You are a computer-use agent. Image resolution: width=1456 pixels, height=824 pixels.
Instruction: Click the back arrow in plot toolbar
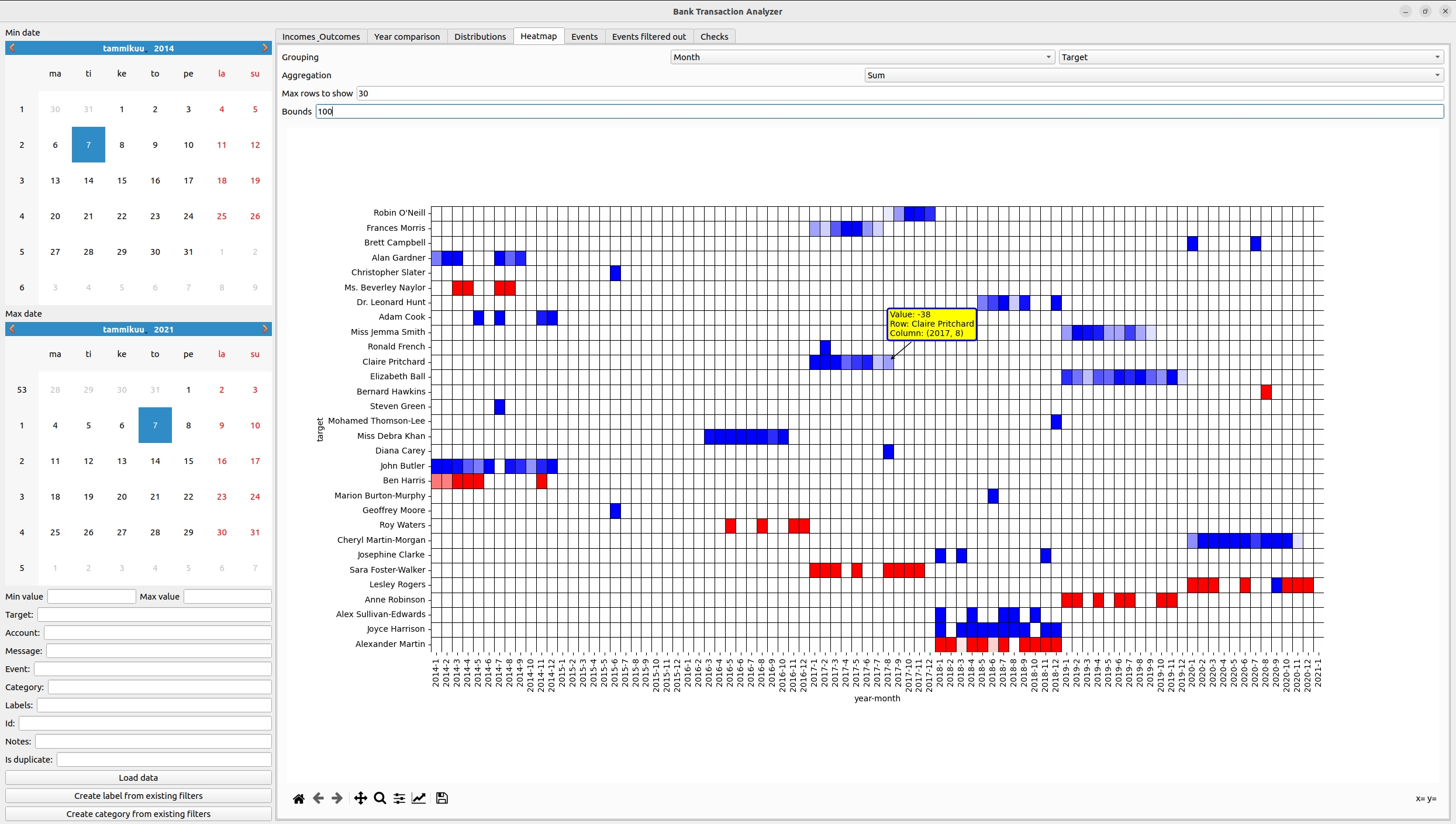click(318, 798)
